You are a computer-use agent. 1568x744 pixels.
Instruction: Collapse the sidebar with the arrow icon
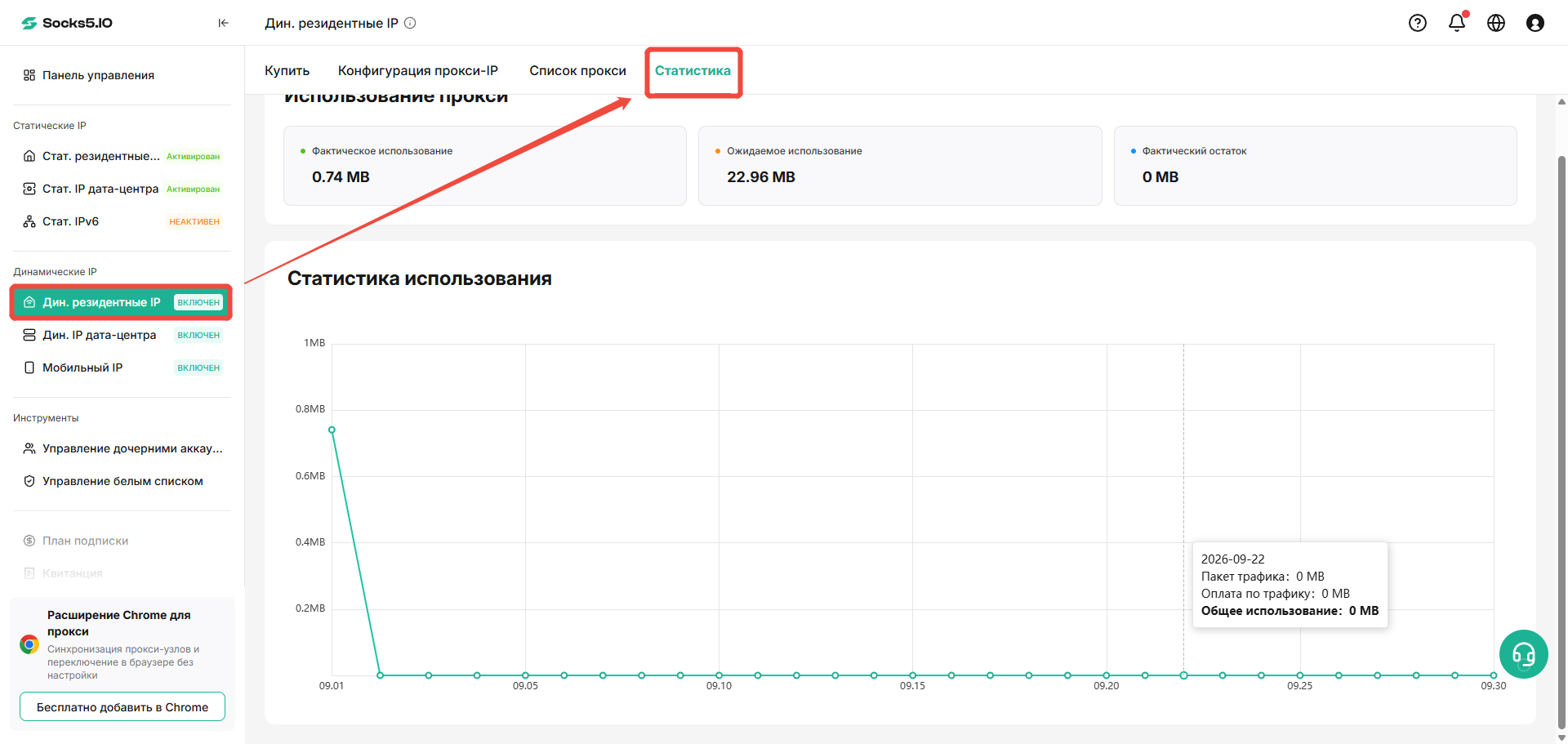pos(223,23)
